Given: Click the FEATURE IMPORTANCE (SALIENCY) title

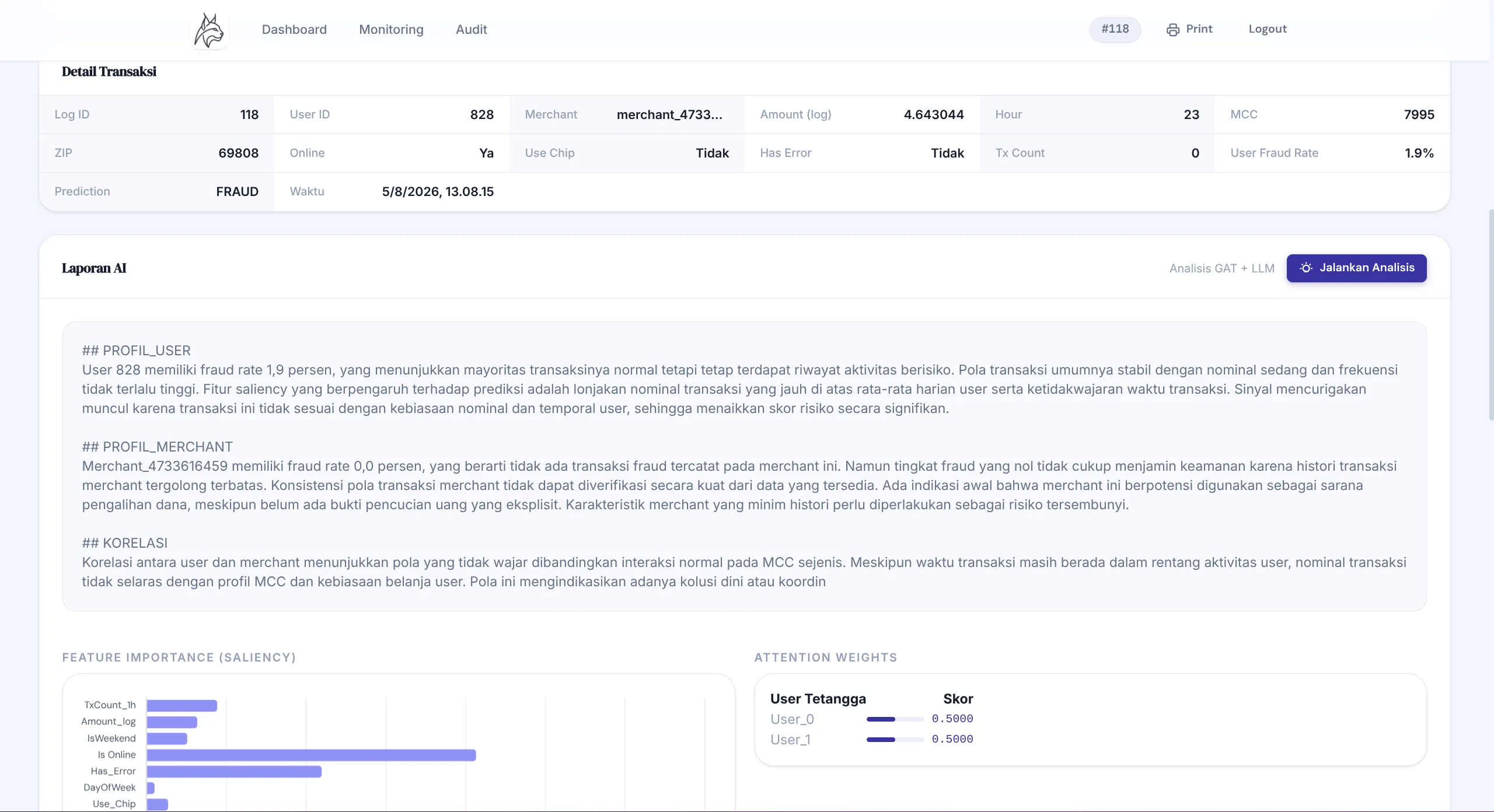Looking at the screenshot, I should coord(179,657).
